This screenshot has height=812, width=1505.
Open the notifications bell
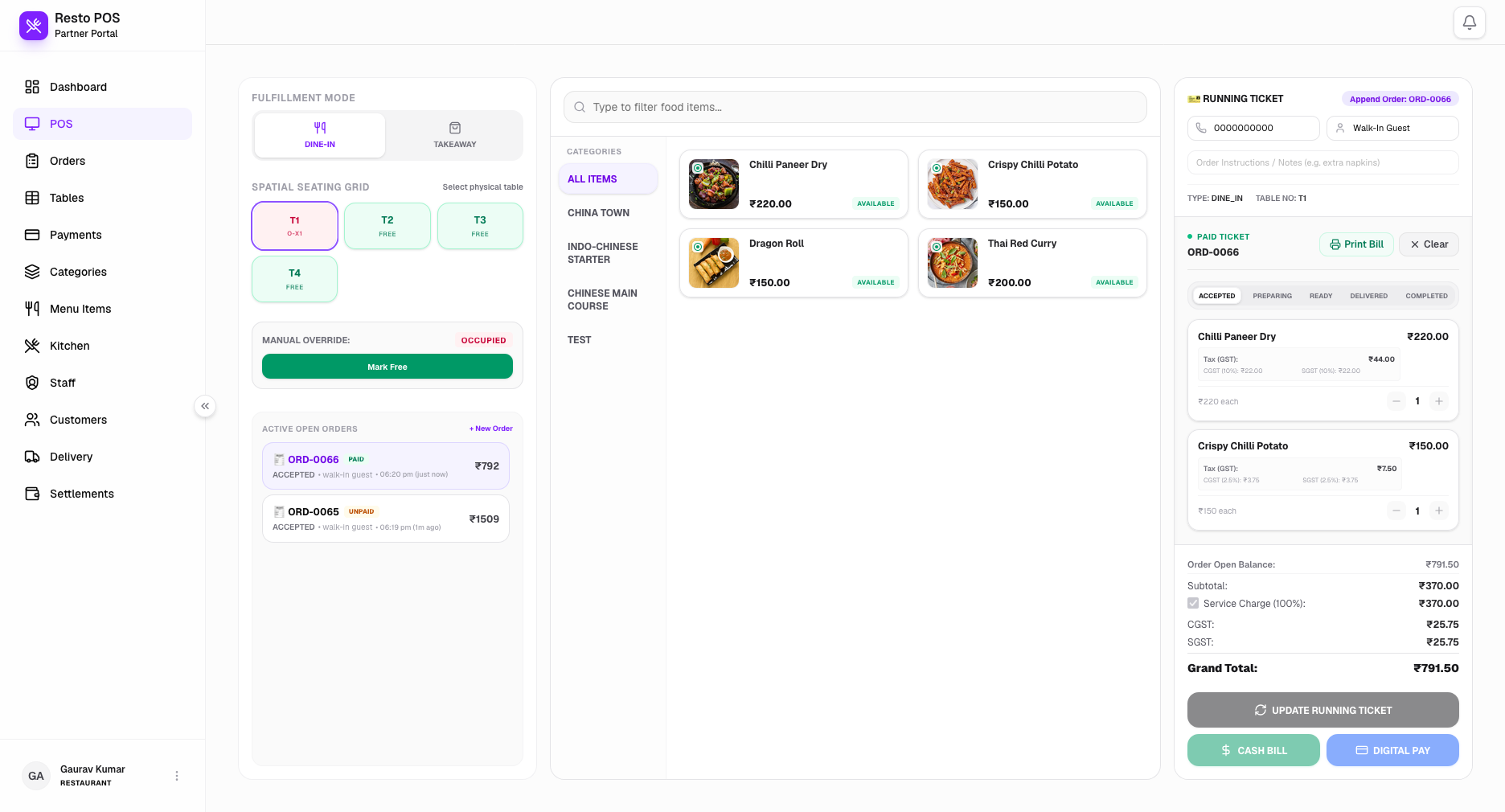coord(1469,23)
